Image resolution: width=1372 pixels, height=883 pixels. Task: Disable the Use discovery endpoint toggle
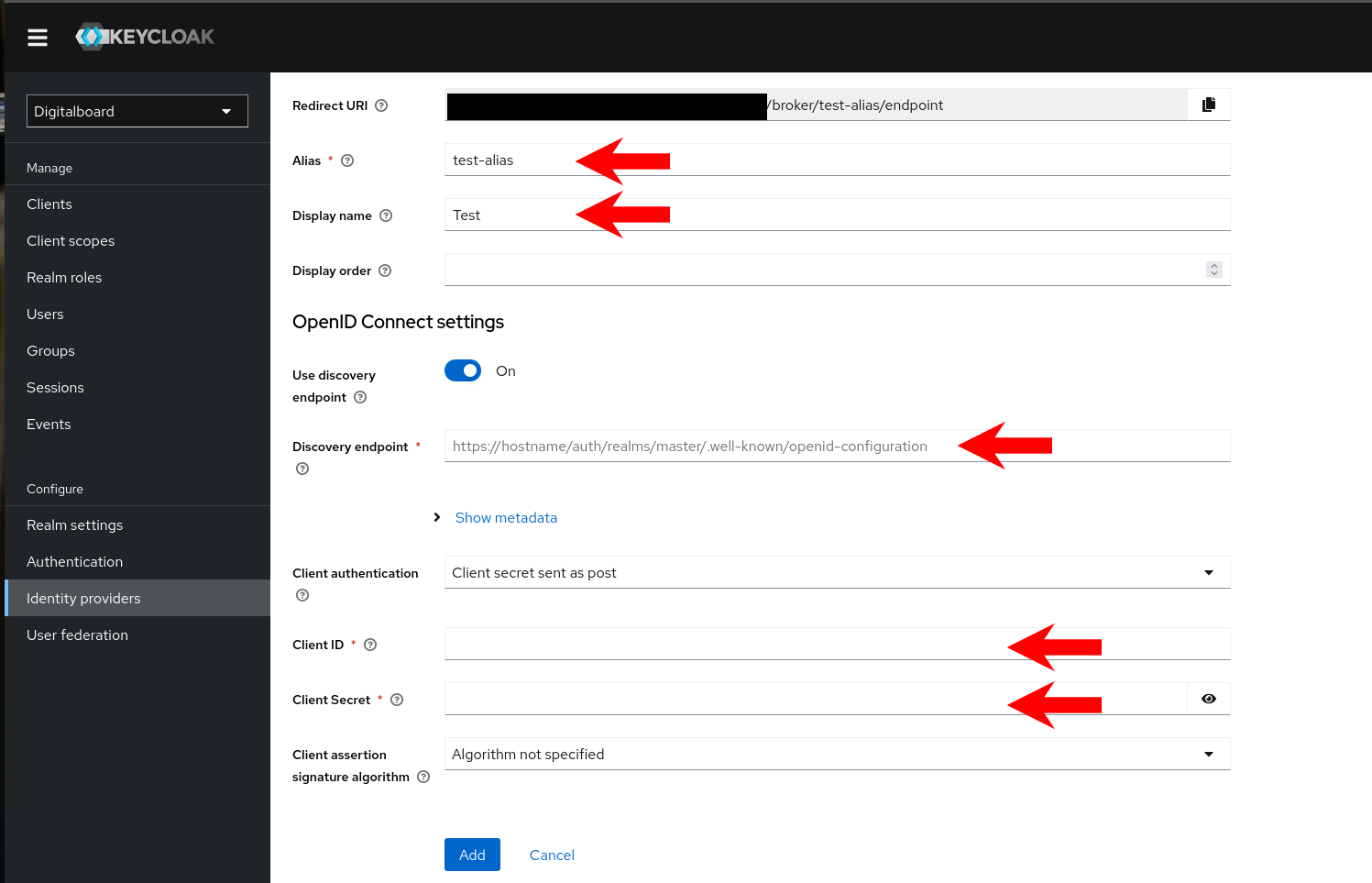tap(463, 370)
